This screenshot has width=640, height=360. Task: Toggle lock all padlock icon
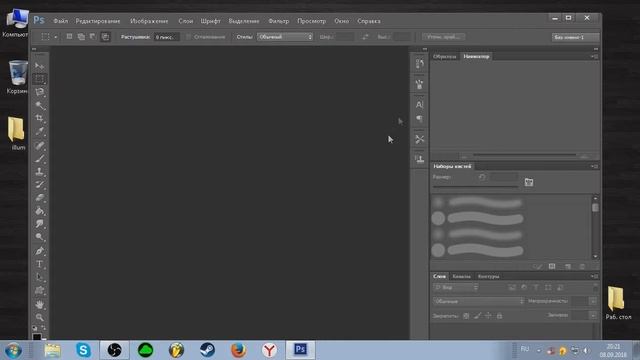[x=499, y=316]
